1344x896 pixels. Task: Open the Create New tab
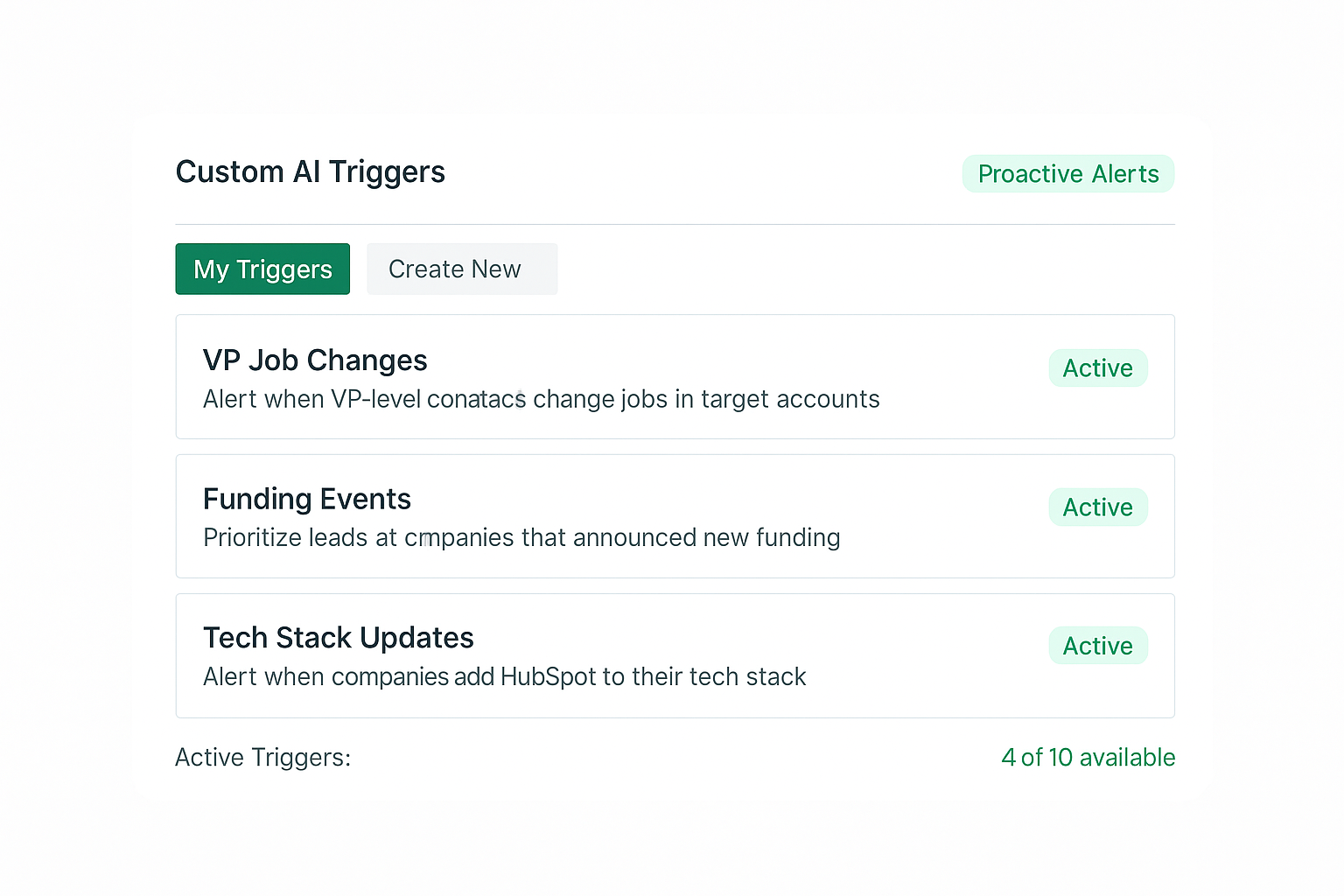point(461,269)
